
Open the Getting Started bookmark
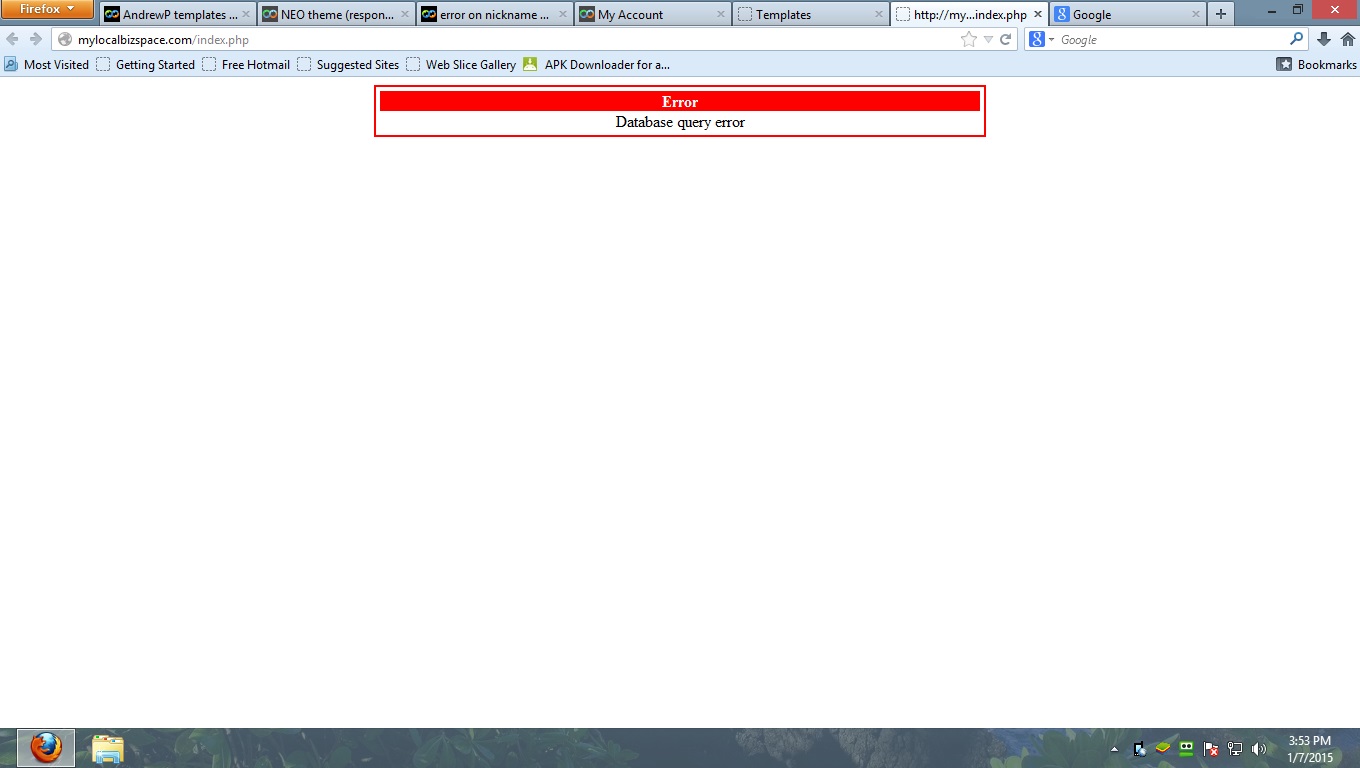pyautogui.click(x=145, y=65)
